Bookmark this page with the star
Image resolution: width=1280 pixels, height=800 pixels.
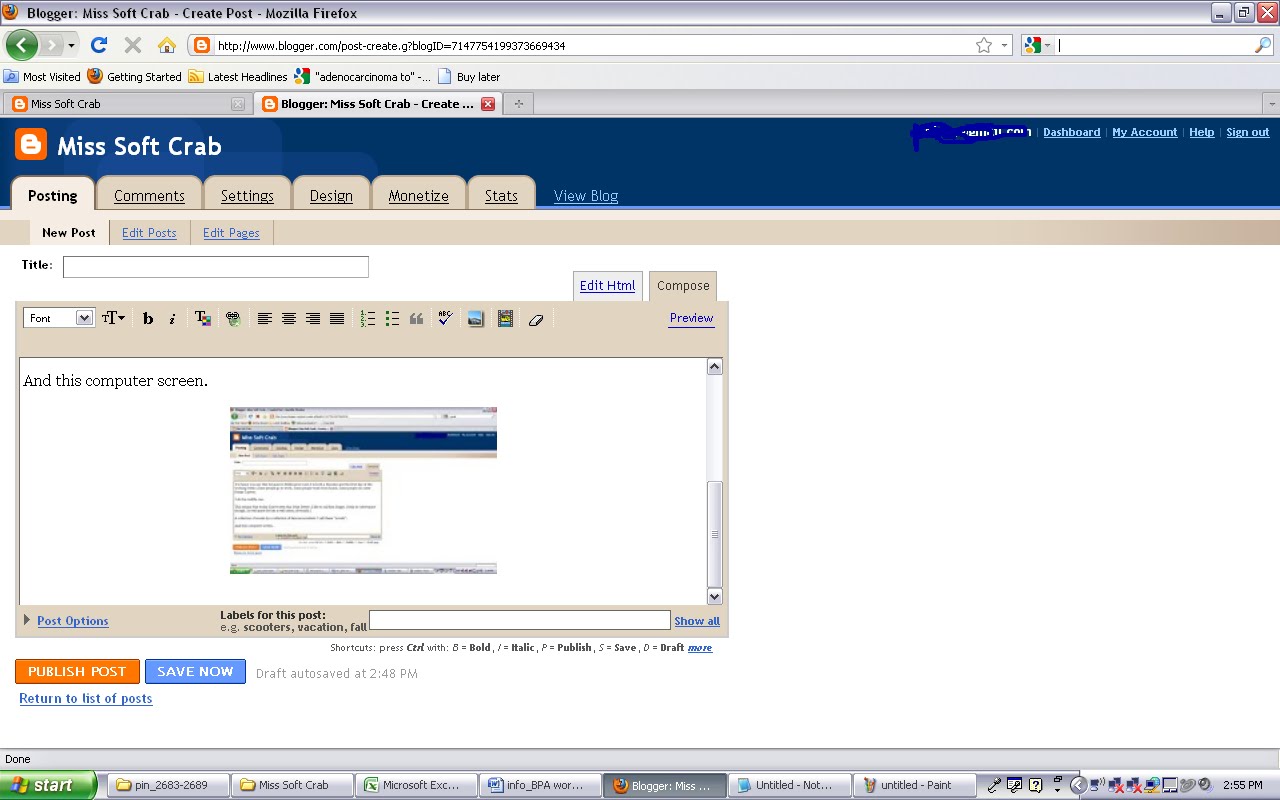click(x=984, y=45)
